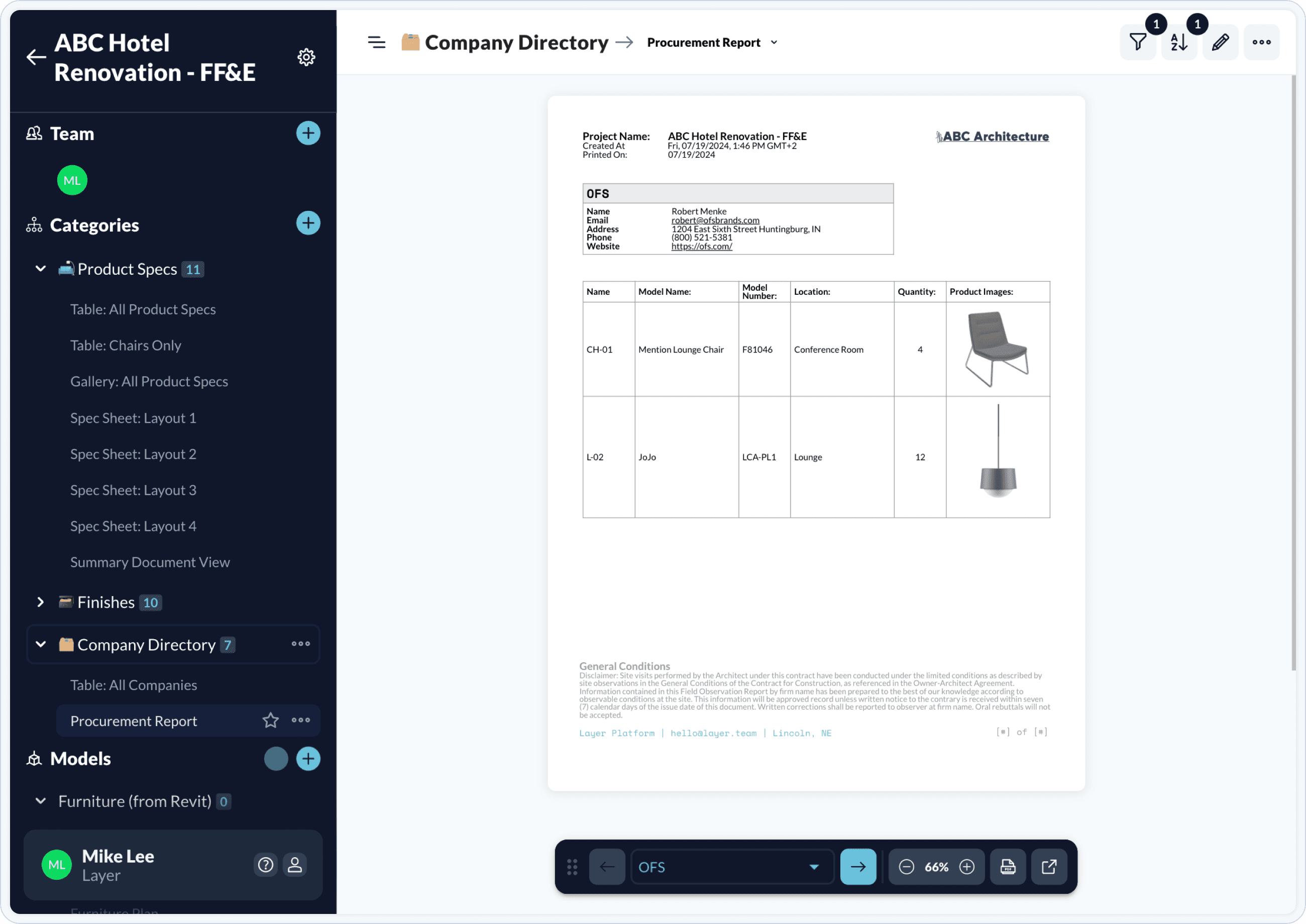Open help question mark icon
Viewport: 1306px width, 924px height.
click(265, 865)
